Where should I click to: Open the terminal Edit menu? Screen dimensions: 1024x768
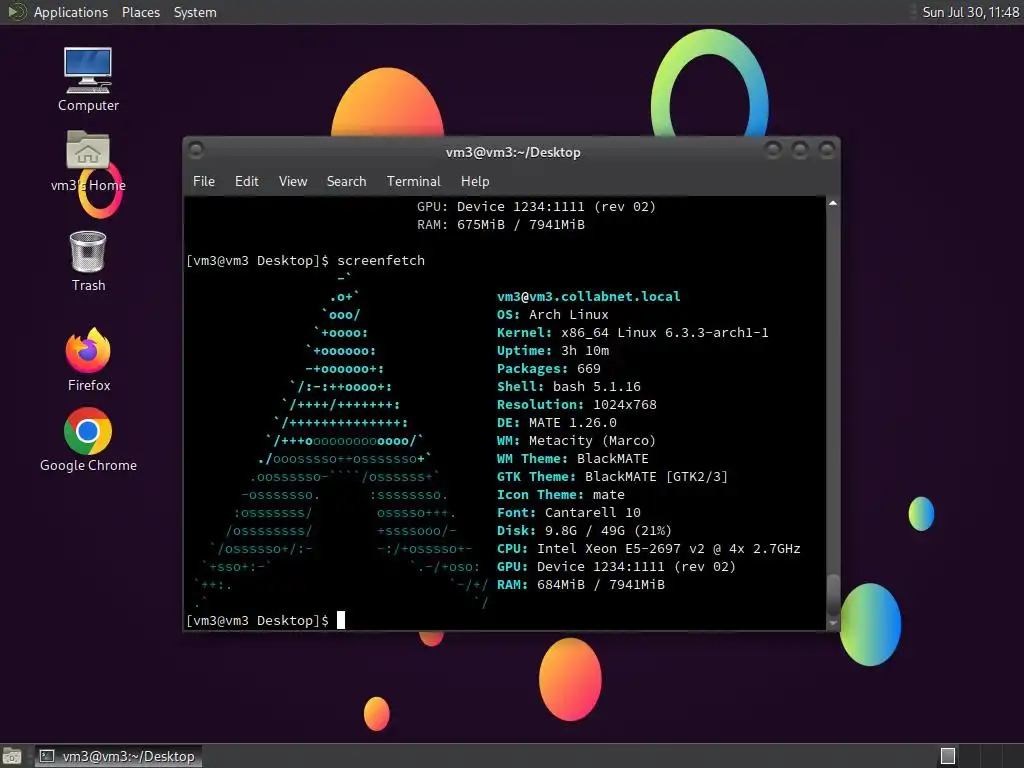[246, 182]
